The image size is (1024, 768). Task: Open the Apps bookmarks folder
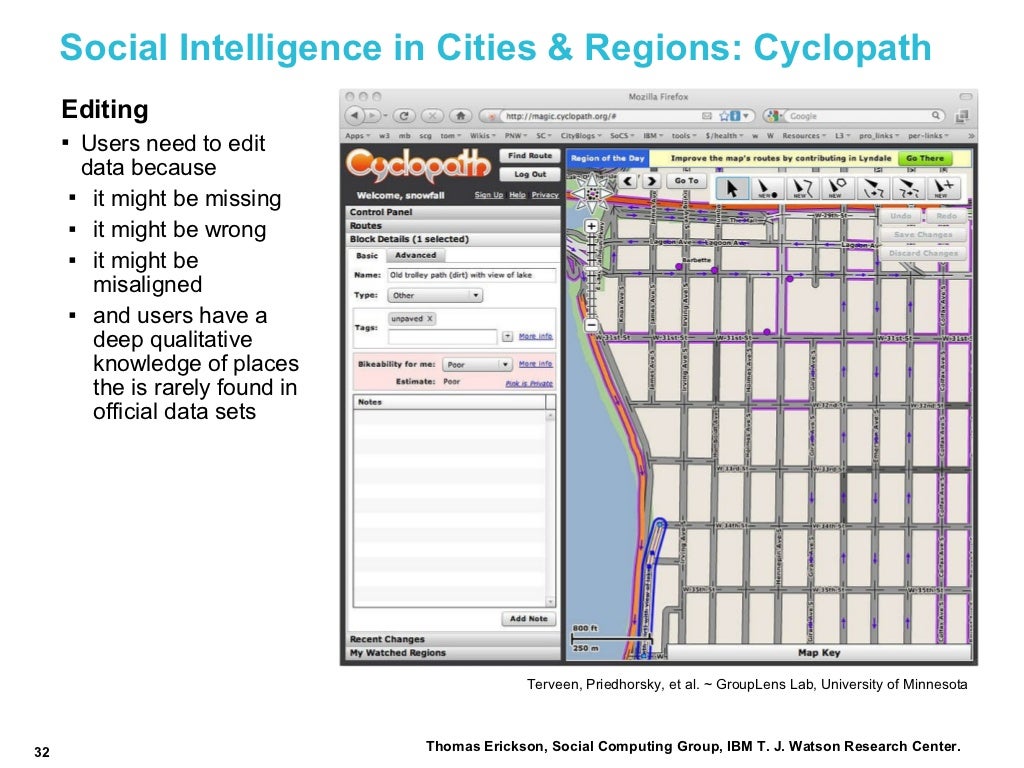click(357, 136)
